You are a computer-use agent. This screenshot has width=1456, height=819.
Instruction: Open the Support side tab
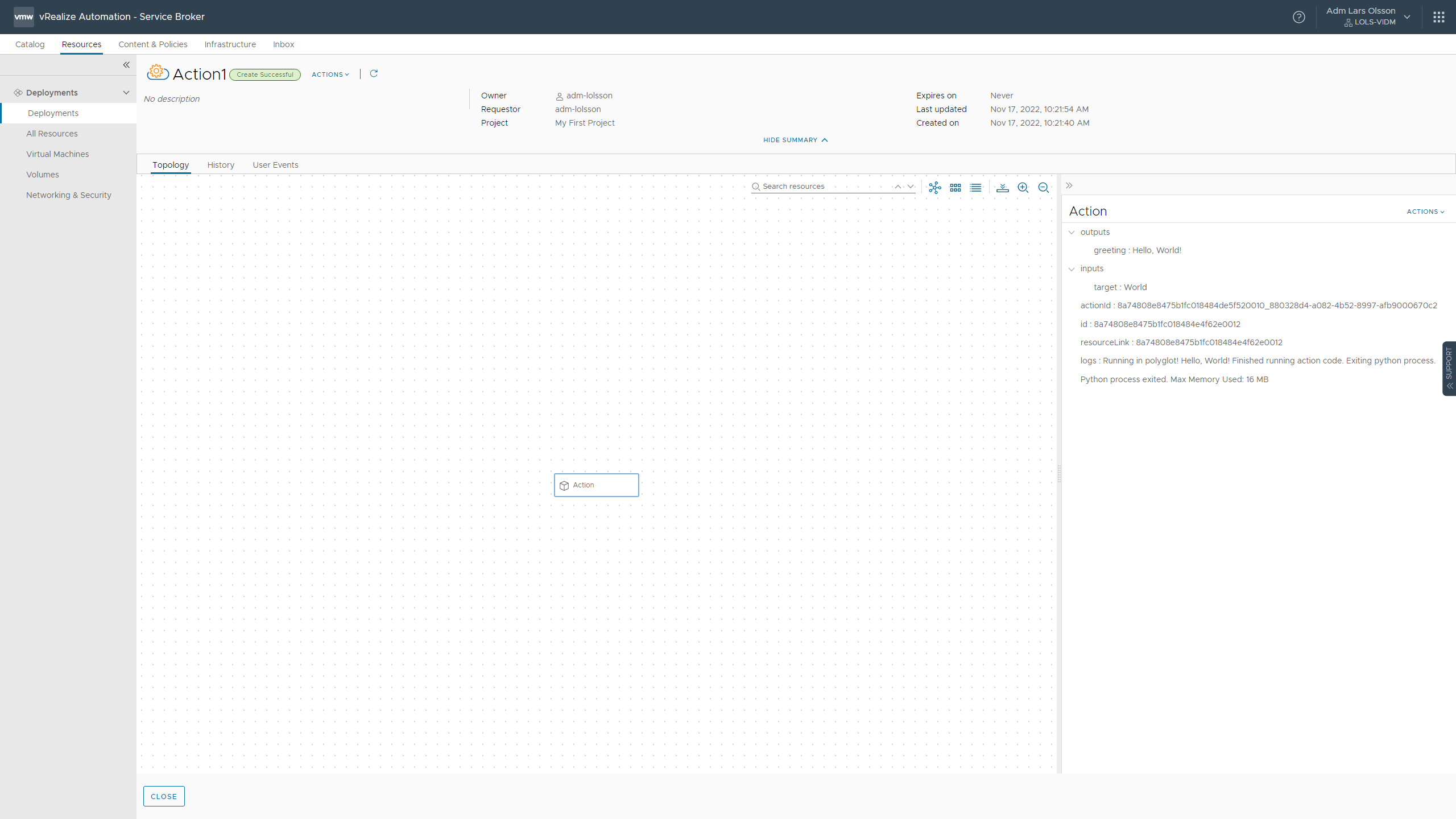(x=1449, y=368)
